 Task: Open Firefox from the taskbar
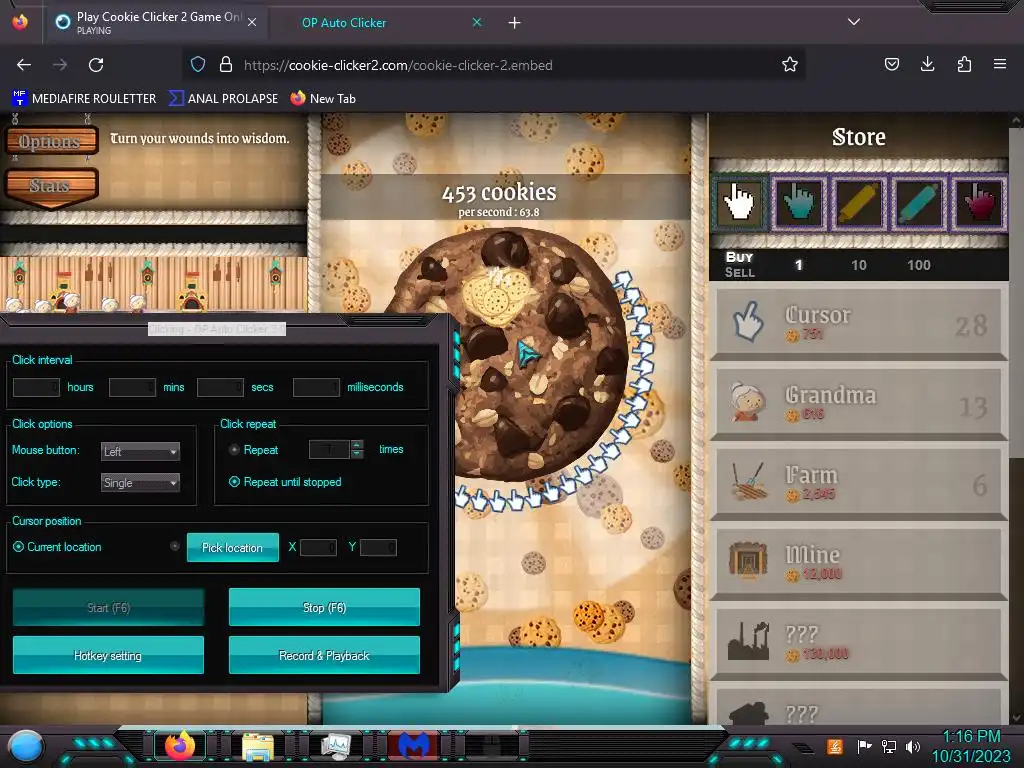[180, 744]
